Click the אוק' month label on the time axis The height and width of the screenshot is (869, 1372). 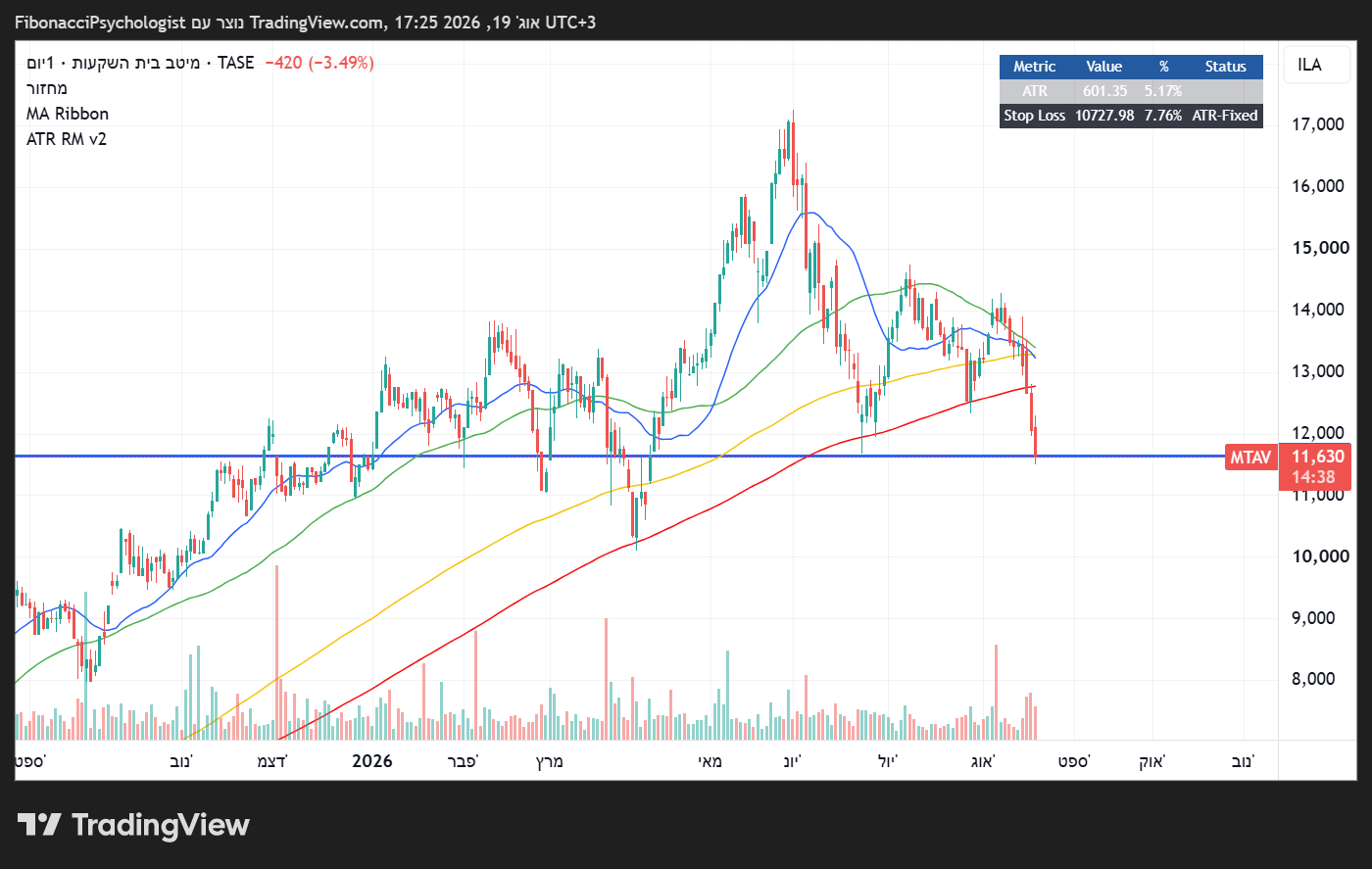(x=1151, y=761)
